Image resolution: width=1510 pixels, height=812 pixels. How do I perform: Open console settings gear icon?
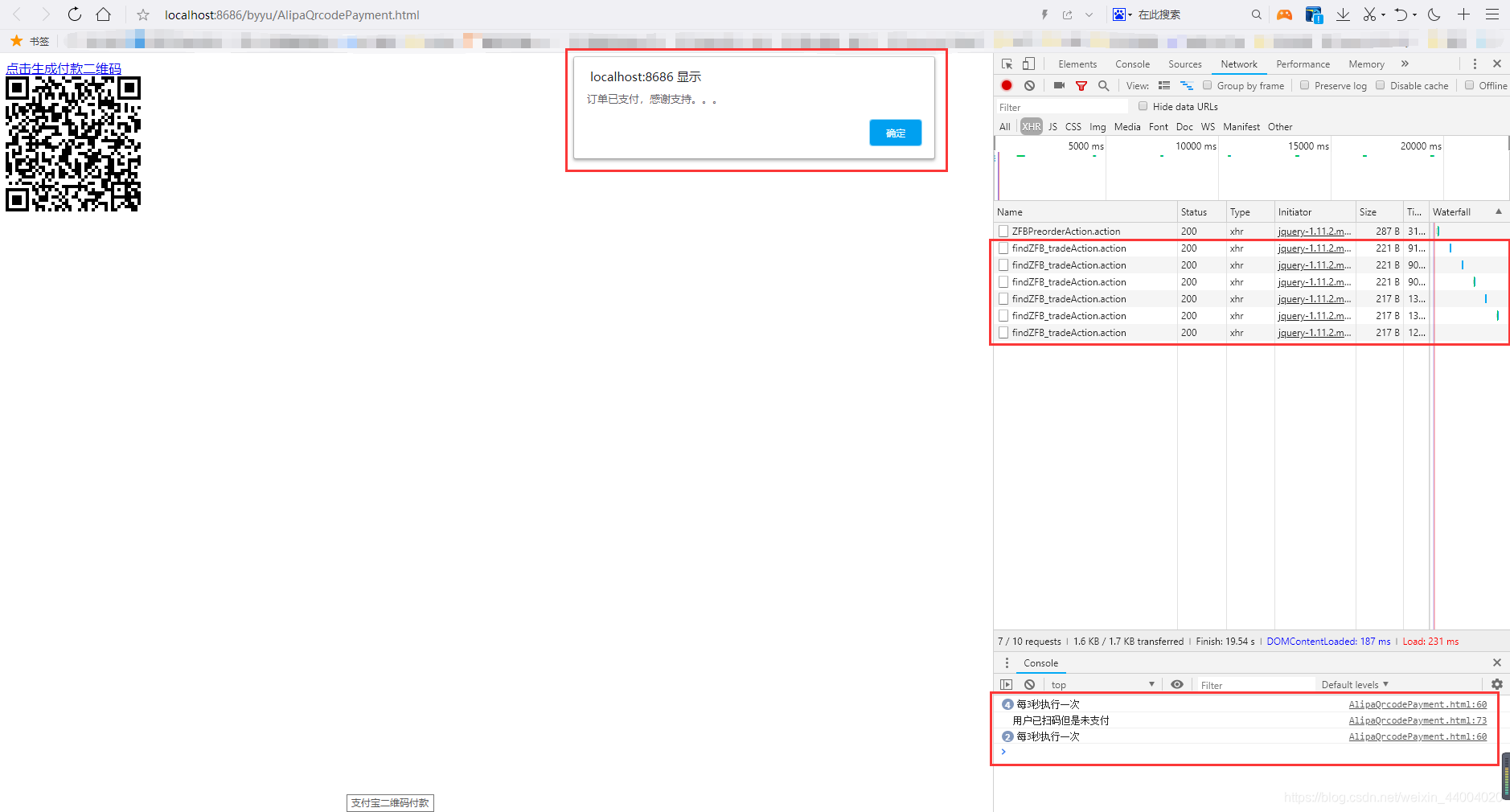pos(1496,685)
